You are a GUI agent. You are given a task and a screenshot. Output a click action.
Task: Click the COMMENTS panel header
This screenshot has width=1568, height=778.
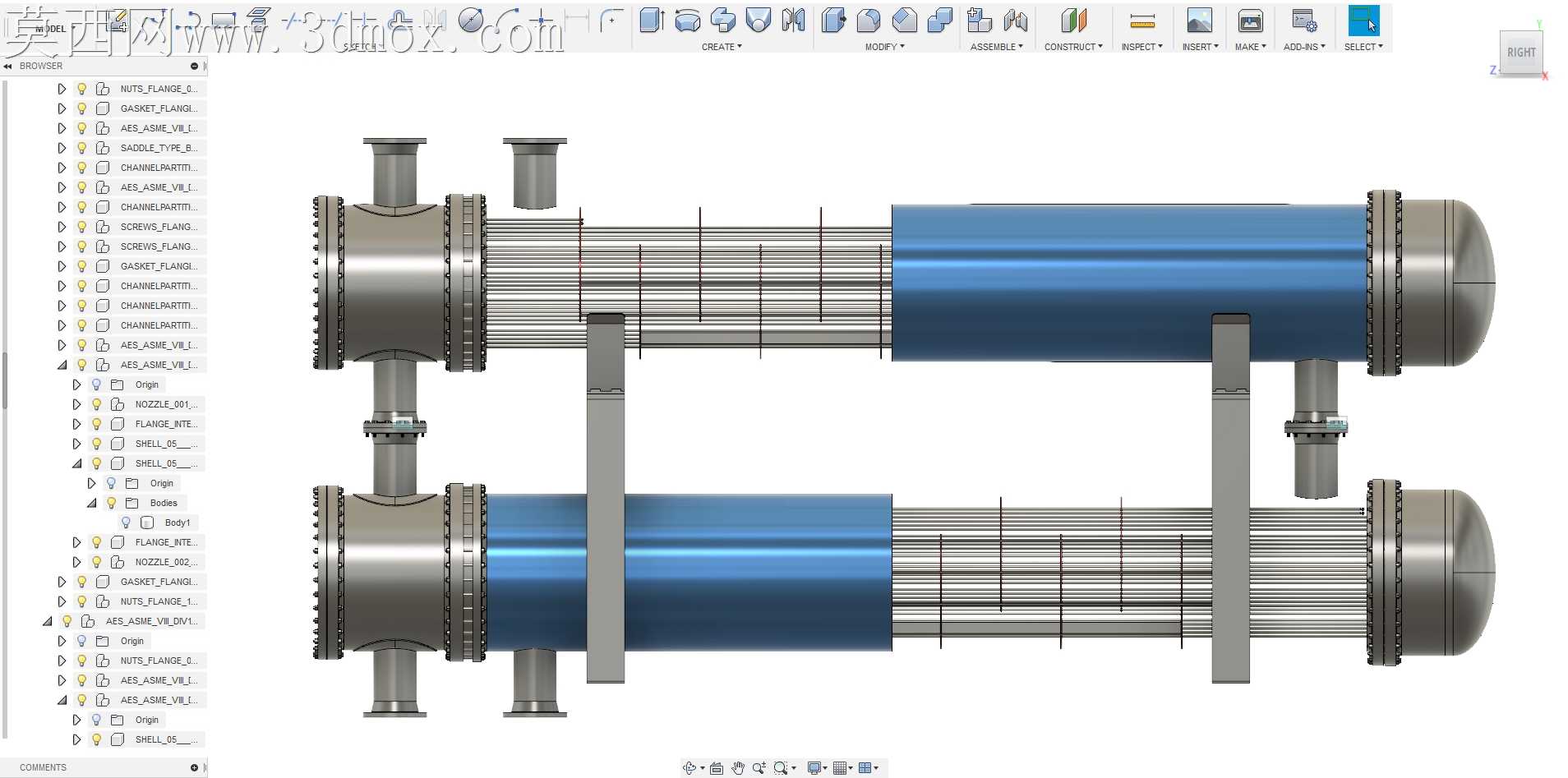coord(43,767)
